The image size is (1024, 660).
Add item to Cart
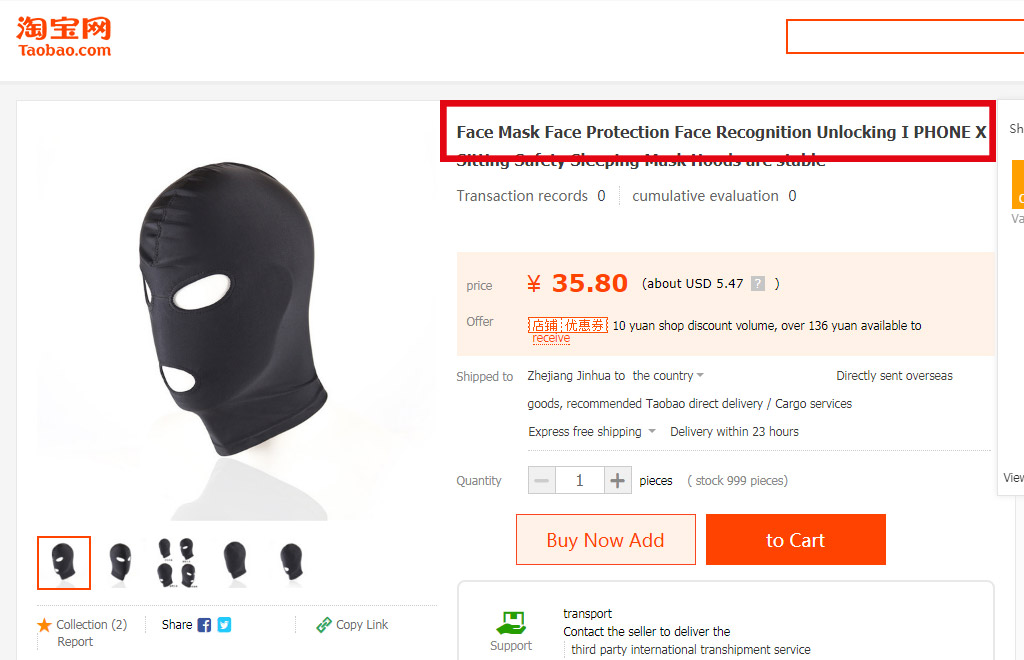tap(795, 540)
